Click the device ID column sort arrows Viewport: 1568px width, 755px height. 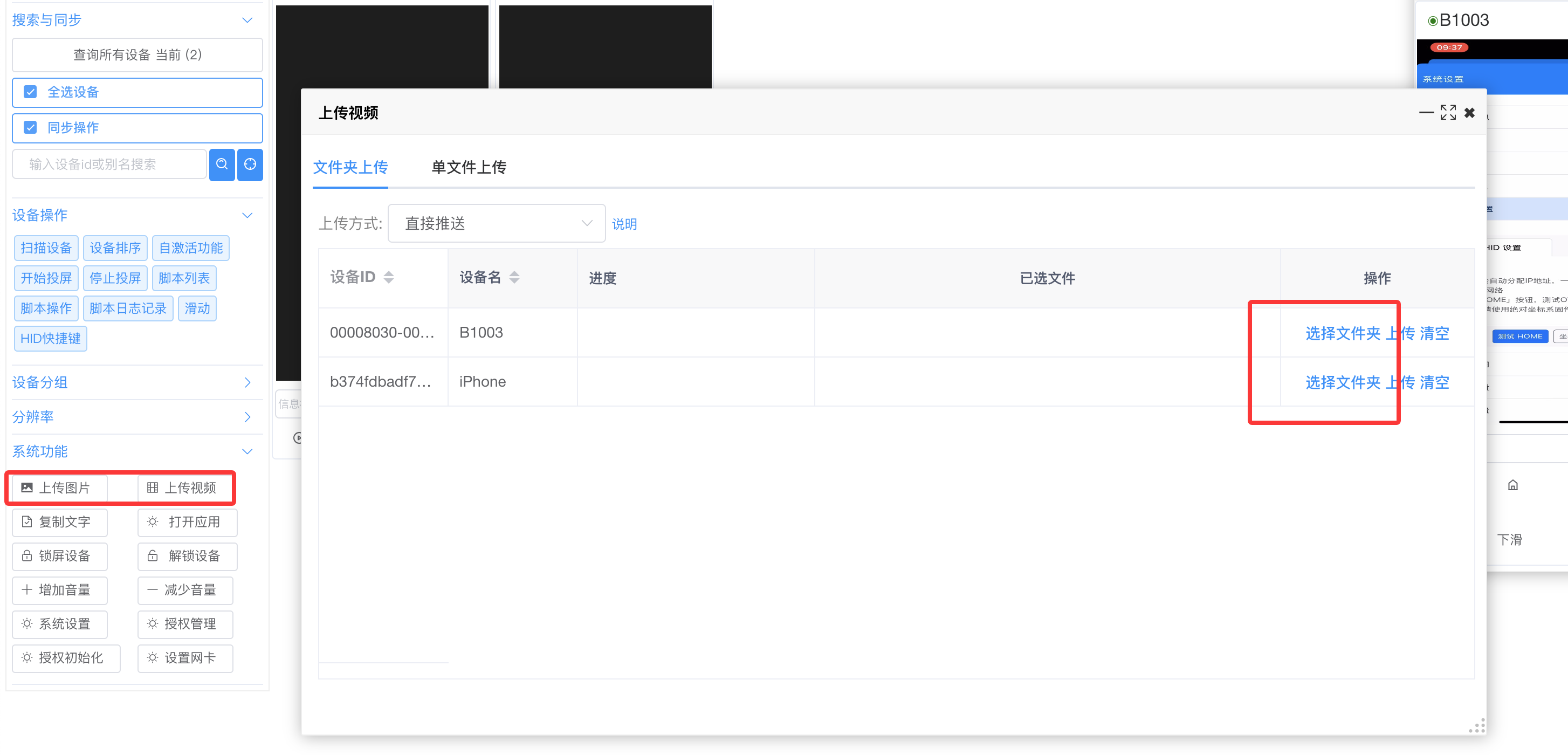(x=388, y=277)
